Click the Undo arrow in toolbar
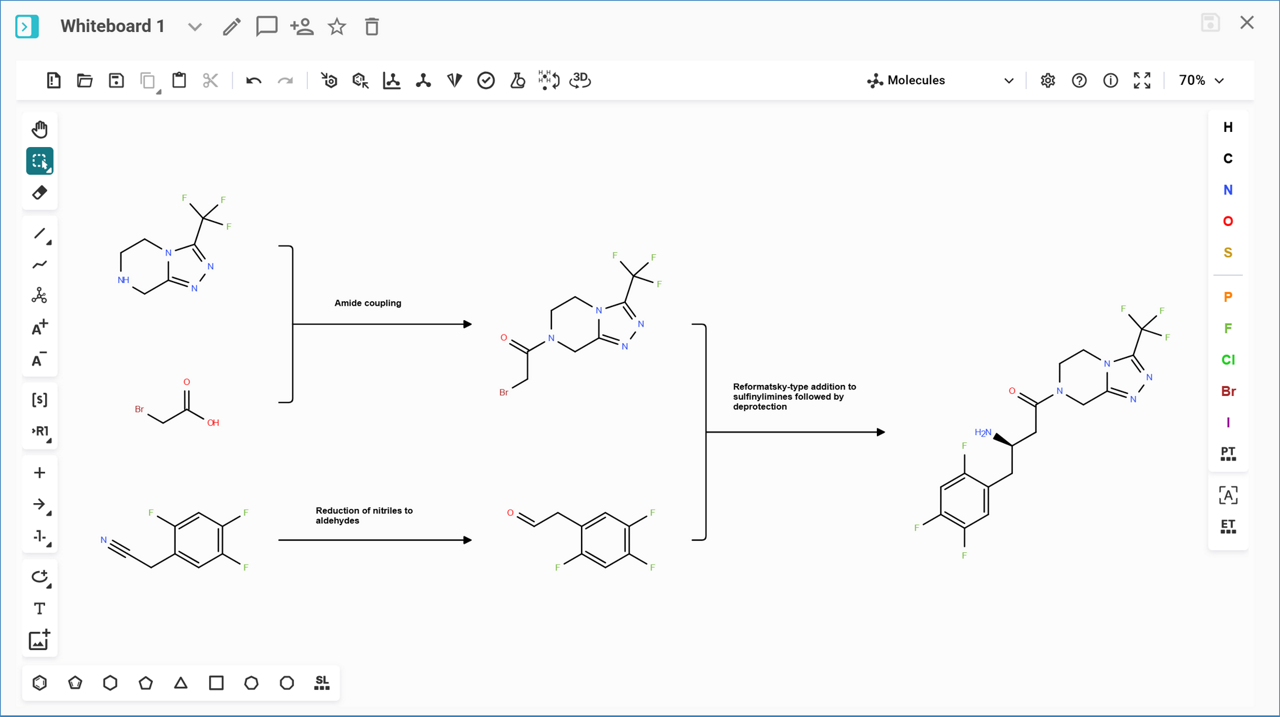 [x=253, y=80]
